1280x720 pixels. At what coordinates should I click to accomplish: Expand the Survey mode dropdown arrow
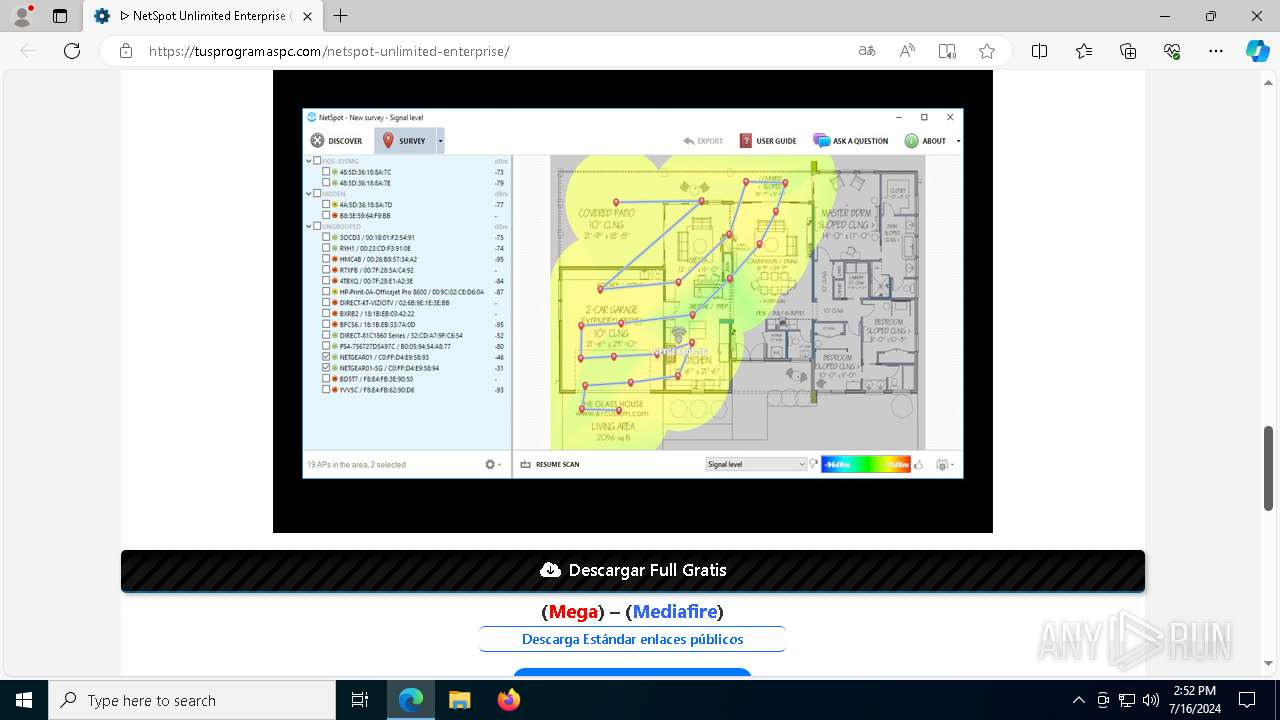point(440,141)
